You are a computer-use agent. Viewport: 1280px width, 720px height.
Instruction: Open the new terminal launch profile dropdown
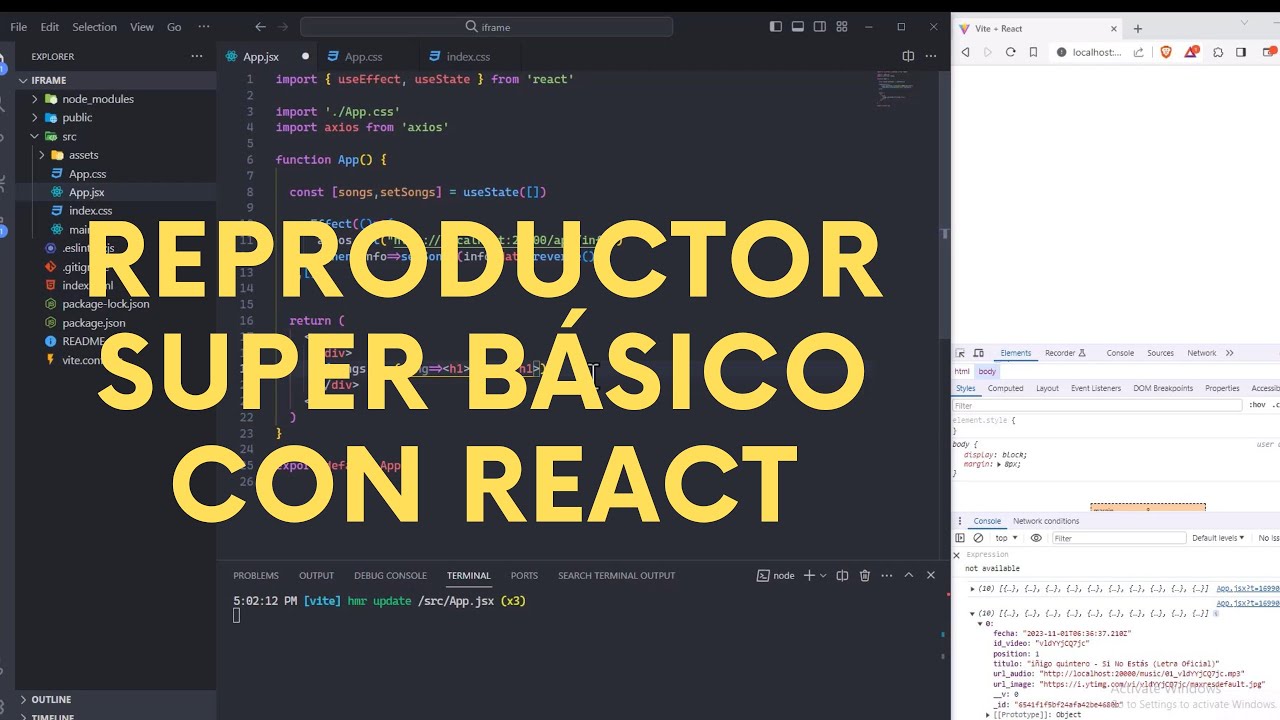click(x=825, y=575)
